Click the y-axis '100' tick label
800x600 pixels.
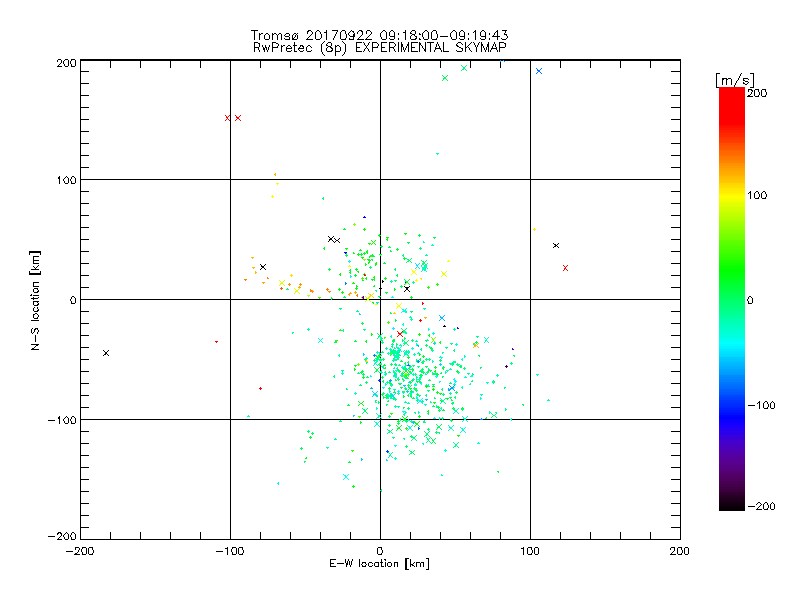pyautogui.click(x=66, y=180)
